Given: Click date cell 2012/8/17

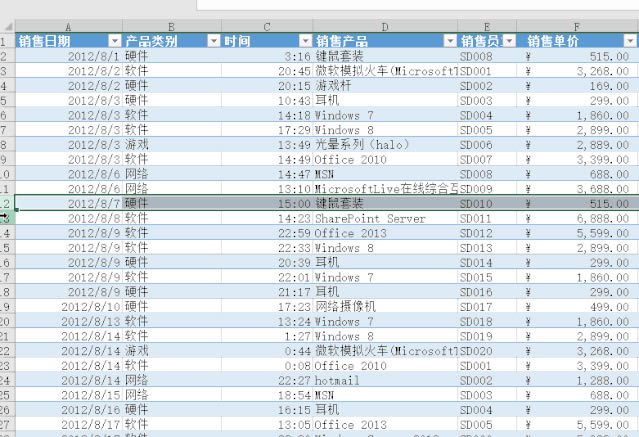Looking at the screenshot, I should coord(68,424).
